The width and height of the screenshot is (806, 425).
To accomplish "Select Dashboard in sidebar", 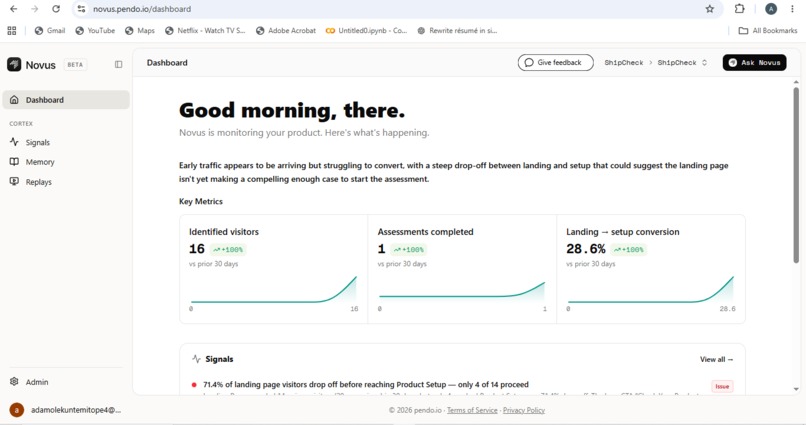I will 66,100.
